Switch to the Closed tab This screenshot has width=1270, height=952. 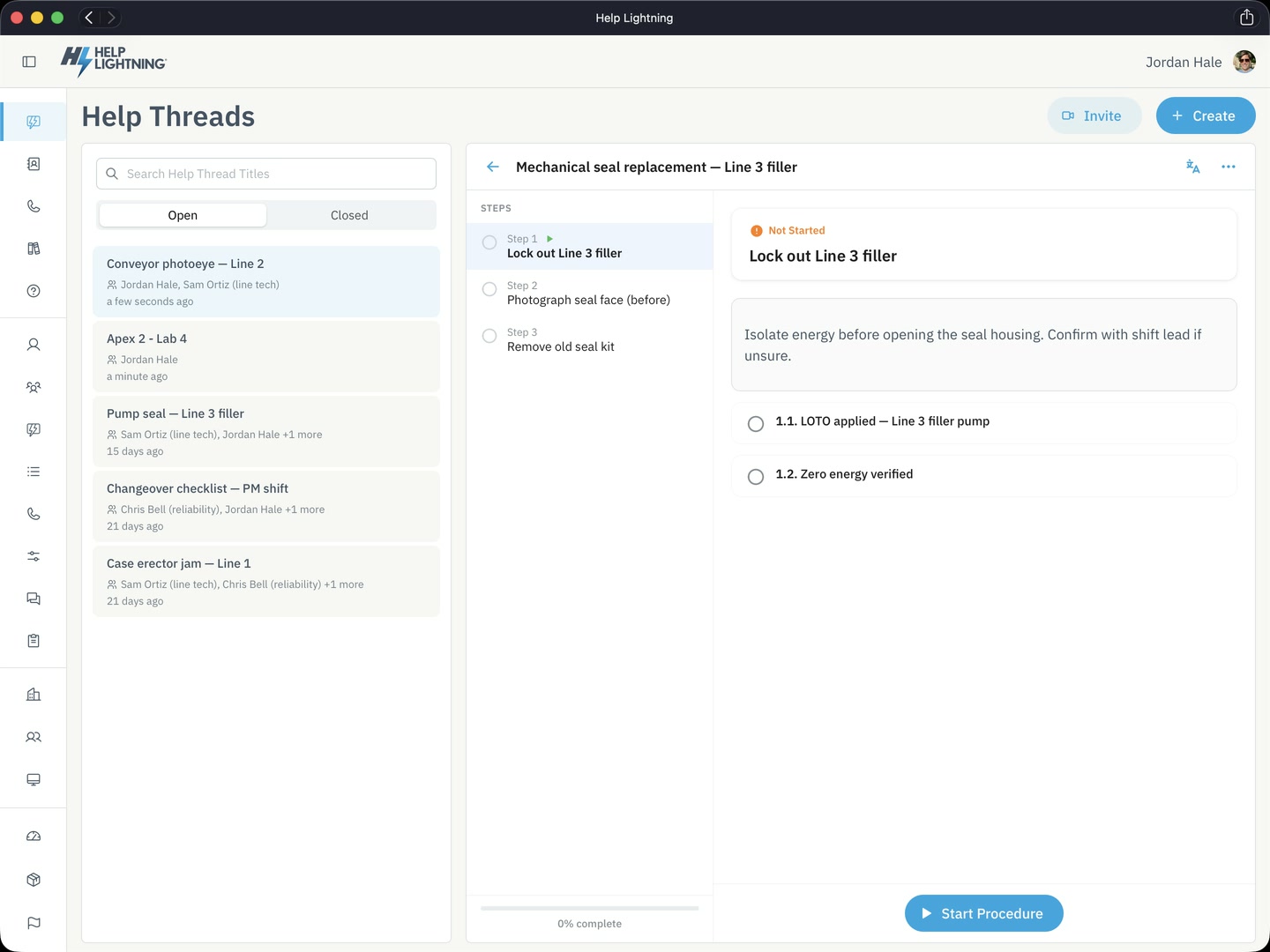(x=349, y=215)
